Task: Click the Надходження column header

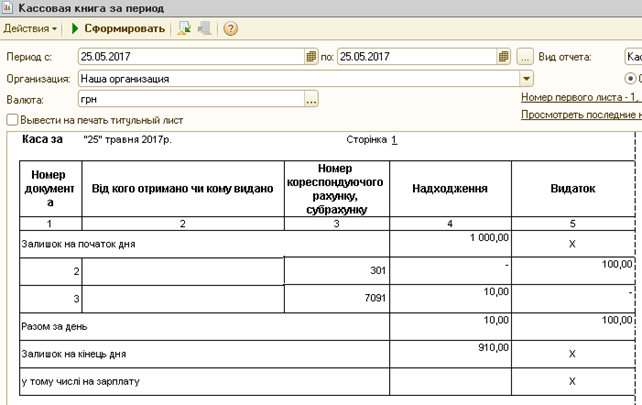Action: 450,188
